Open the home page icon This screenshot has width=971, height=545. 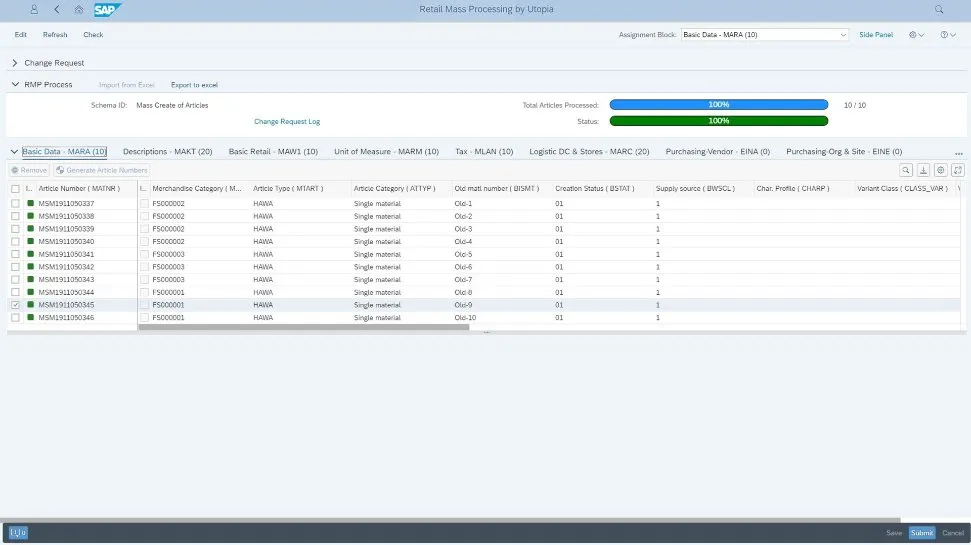click(79, 9)
